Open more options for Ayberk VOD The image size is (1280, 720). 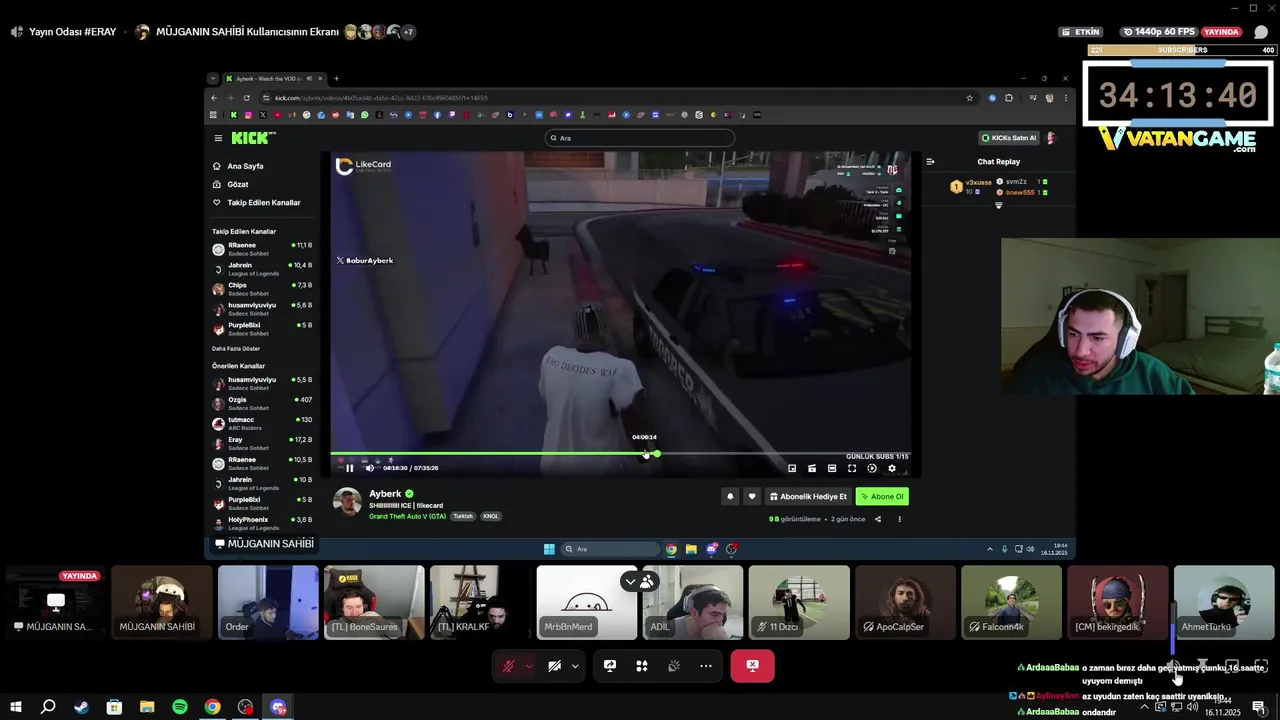click(899, 519)
